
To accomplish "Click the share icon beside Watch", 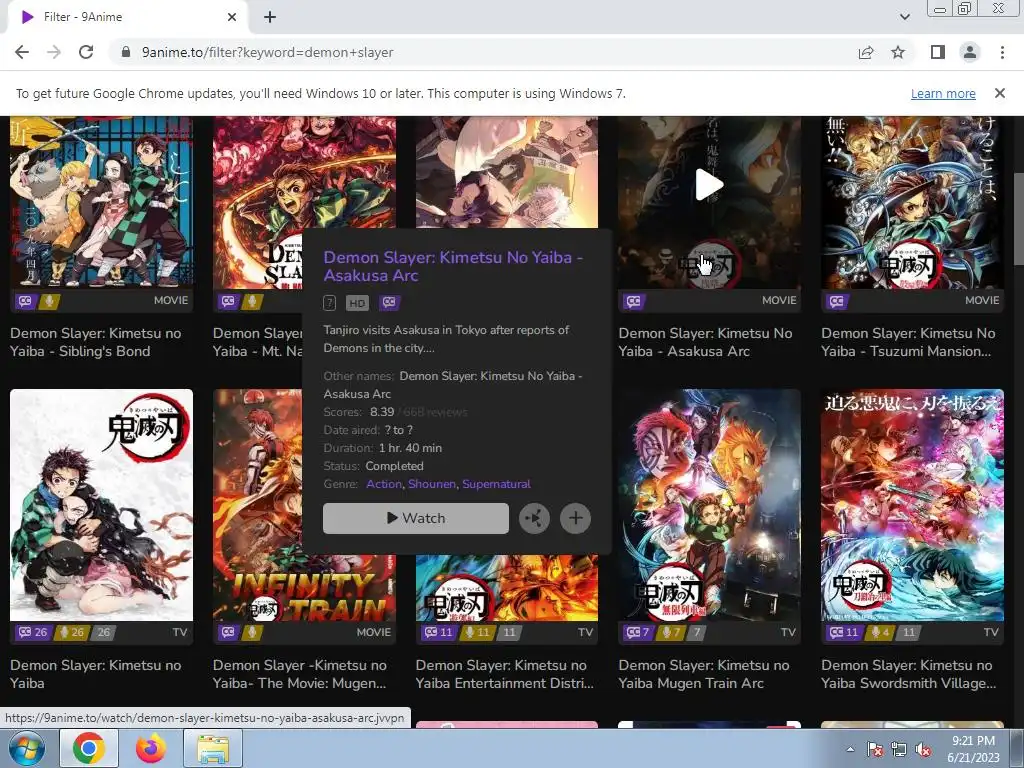I will coord(534,519).
